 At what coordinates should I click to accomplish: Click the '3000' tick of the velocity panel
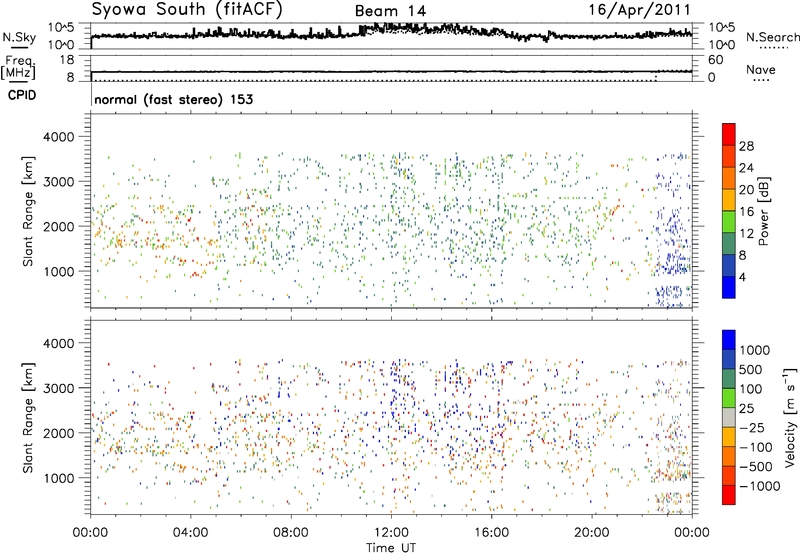tap(58, 388)
